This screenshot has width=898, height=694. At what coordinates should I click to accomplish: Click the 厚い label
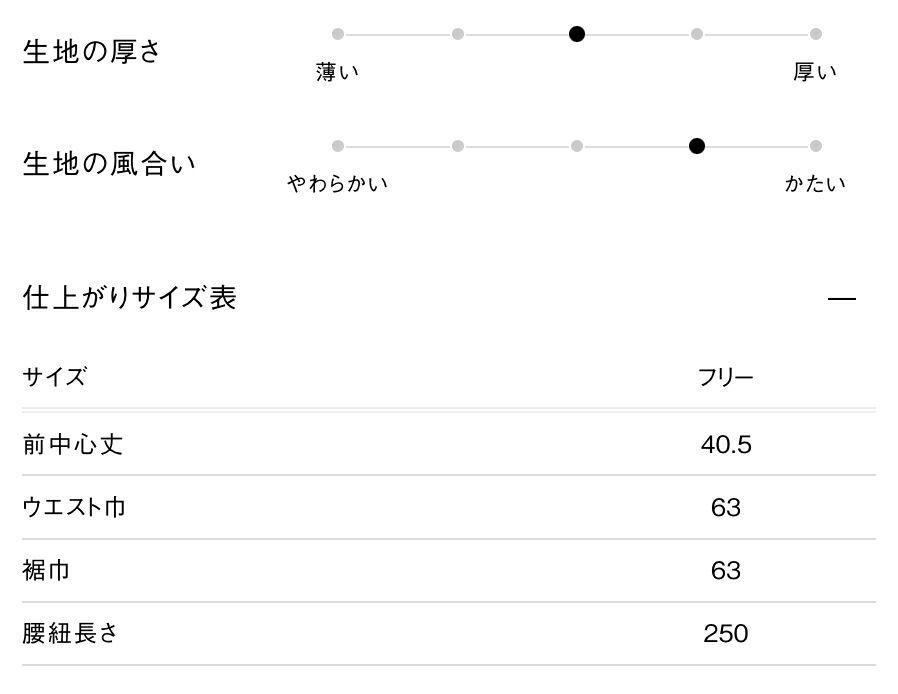pyautogui.click(x=815, y=72)
